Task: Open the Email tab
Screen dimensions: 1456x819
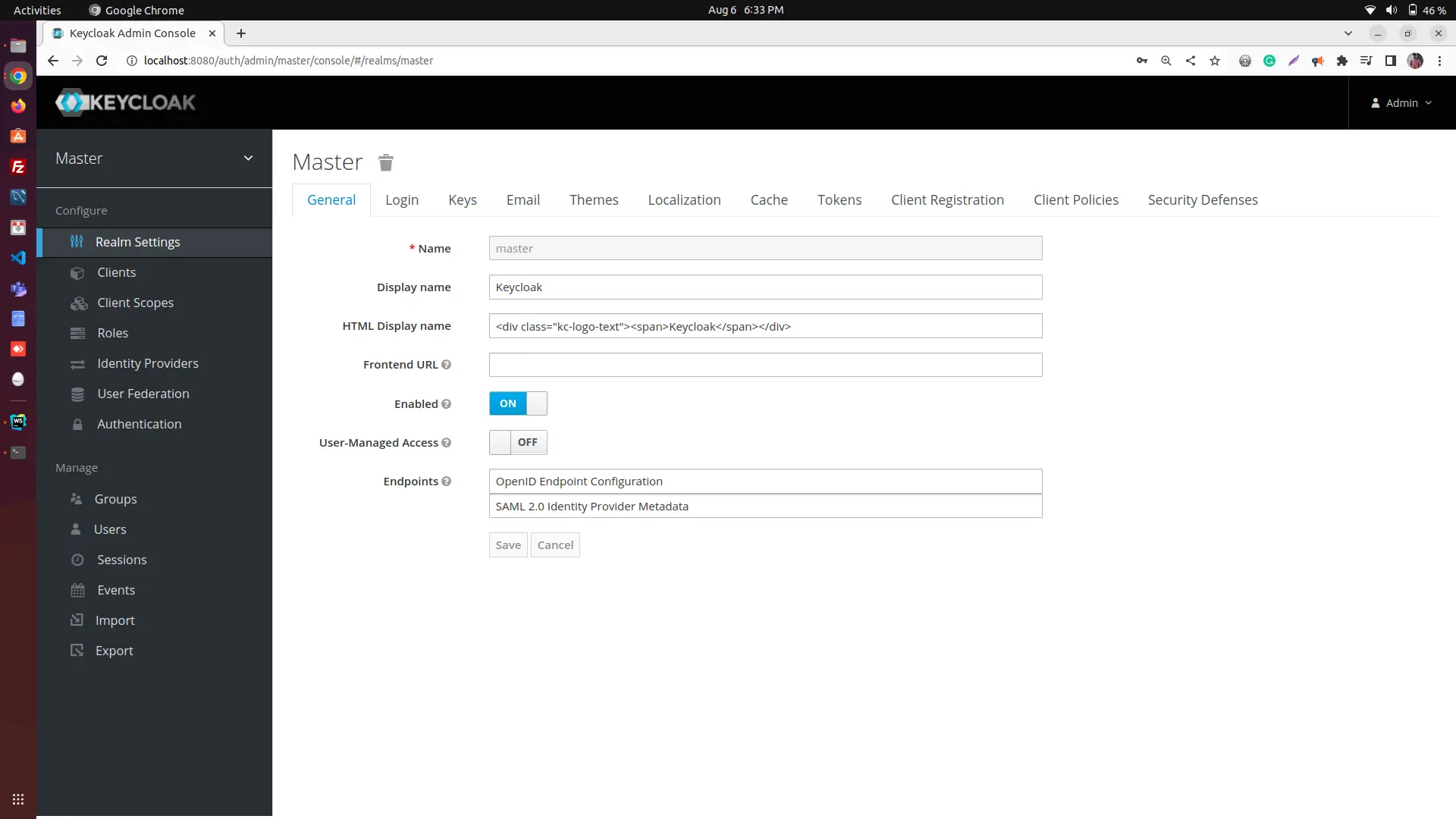Action: [x=523, y=200]
